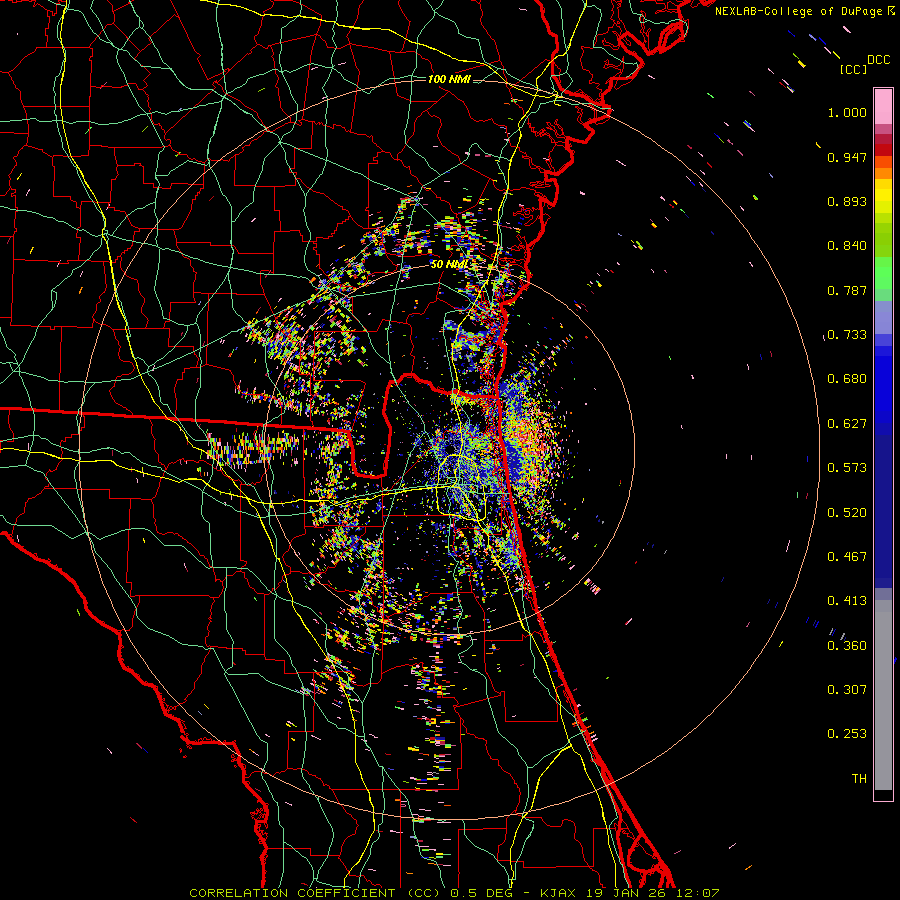900x900 pixels.
Task: Select the 0.520 legend value
Action: 847,513
